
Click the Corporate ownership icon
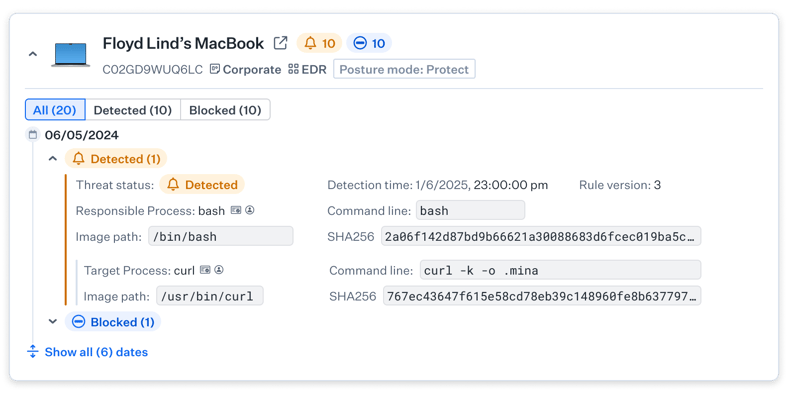[x=215, y=69]
